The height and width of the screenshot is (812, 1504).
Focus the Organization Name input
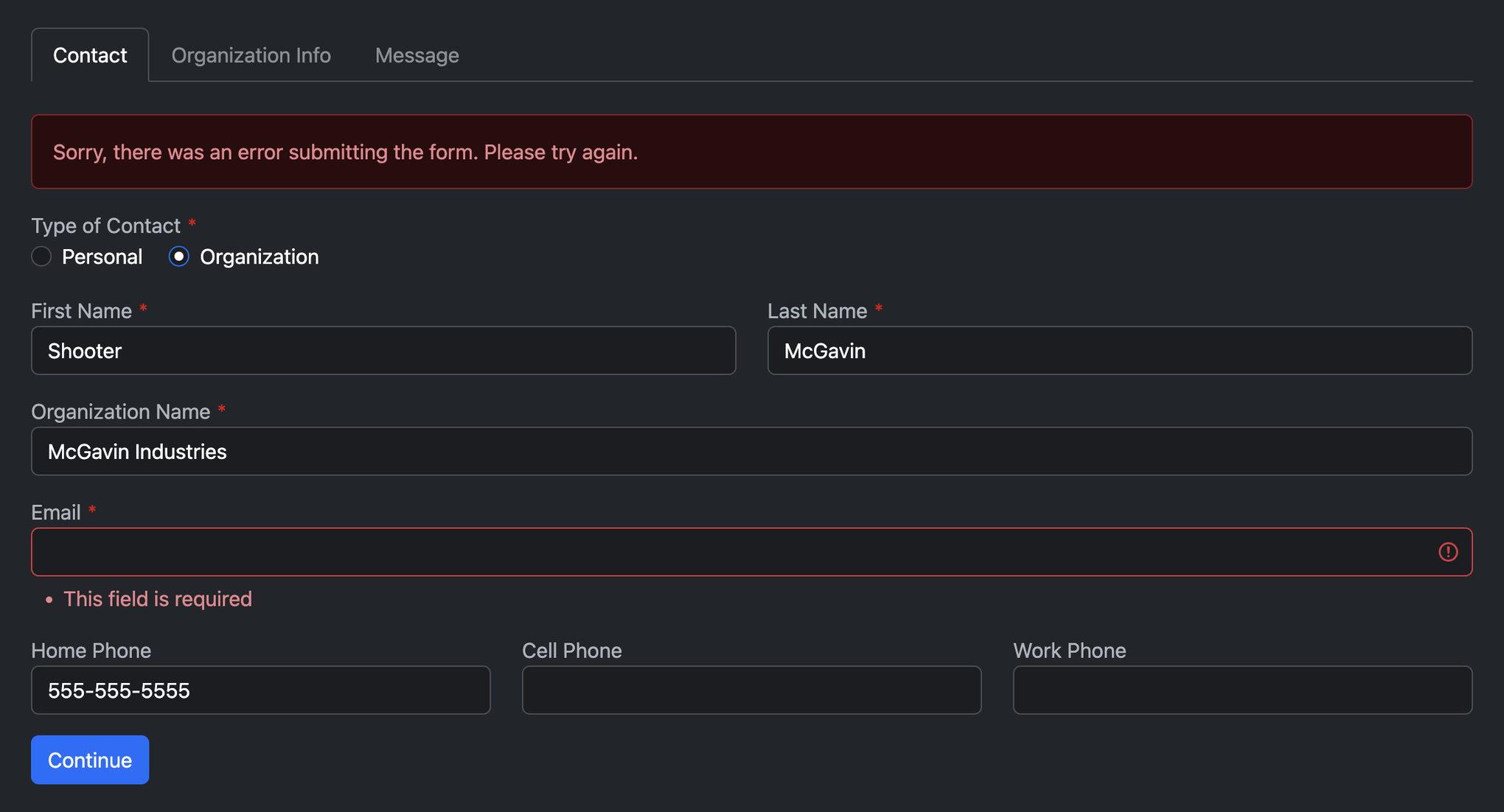tap(752, 451)
